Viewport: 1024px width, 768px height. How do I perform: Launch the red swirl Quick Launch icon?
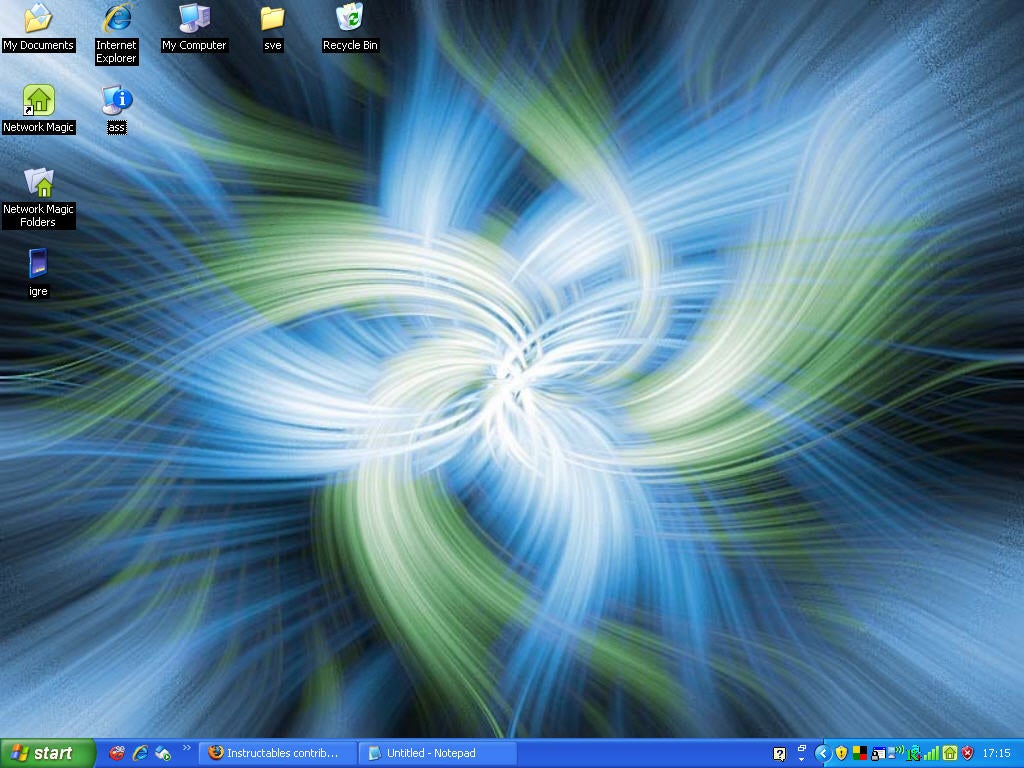[117, 753]
